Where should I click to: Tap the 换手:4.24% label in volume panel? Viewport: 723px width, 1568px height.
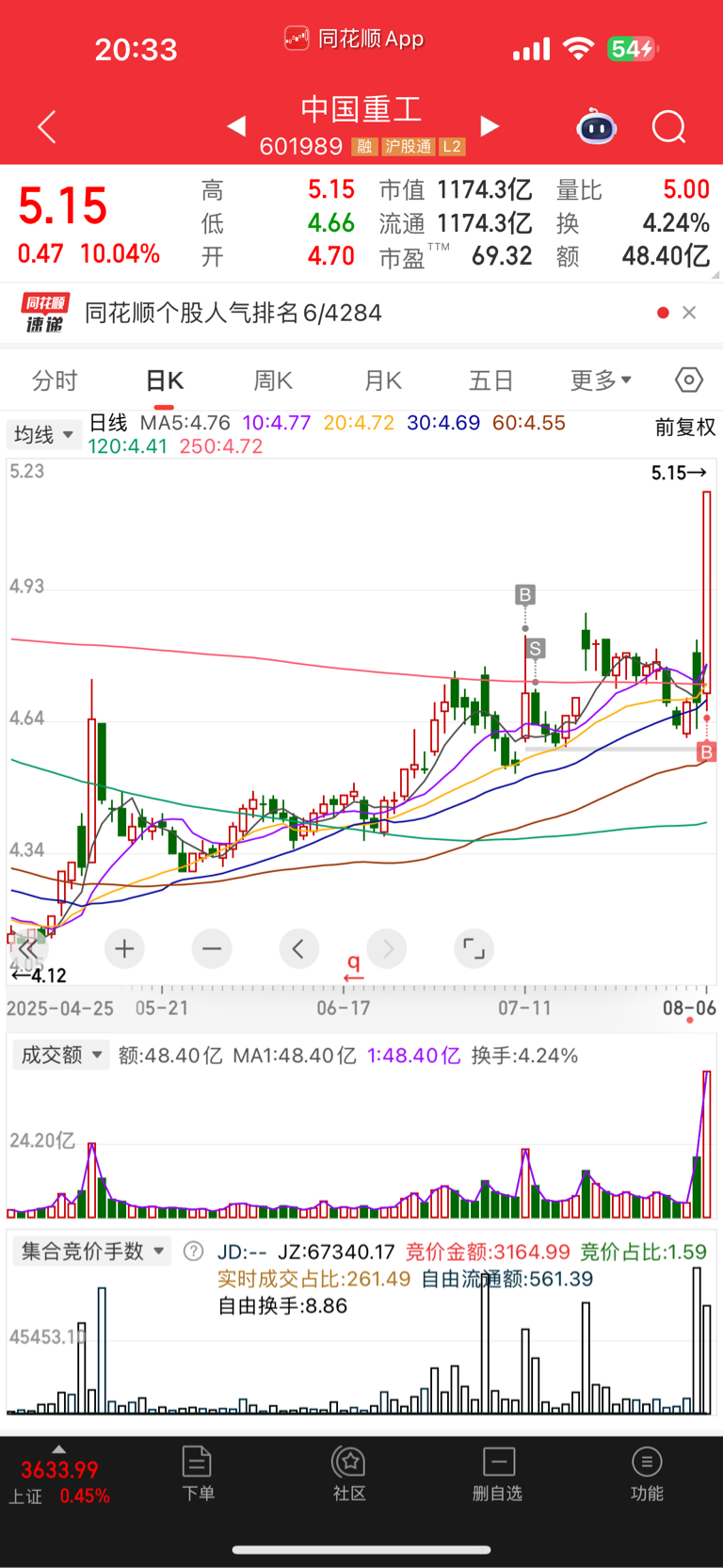point(524,1056)
